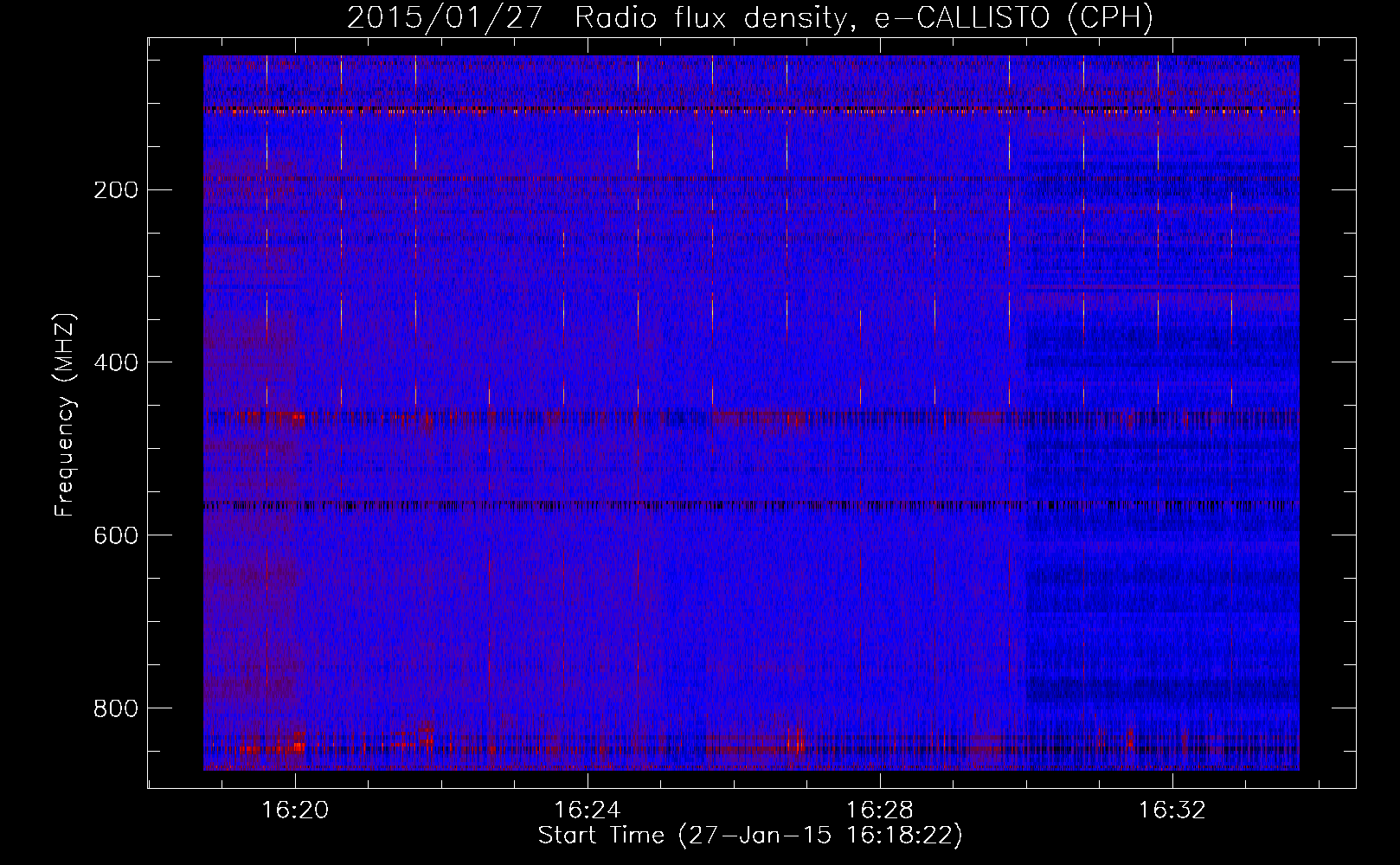
Task: Click the 16:32 time tick label
Action: [x=1172, y=811]
